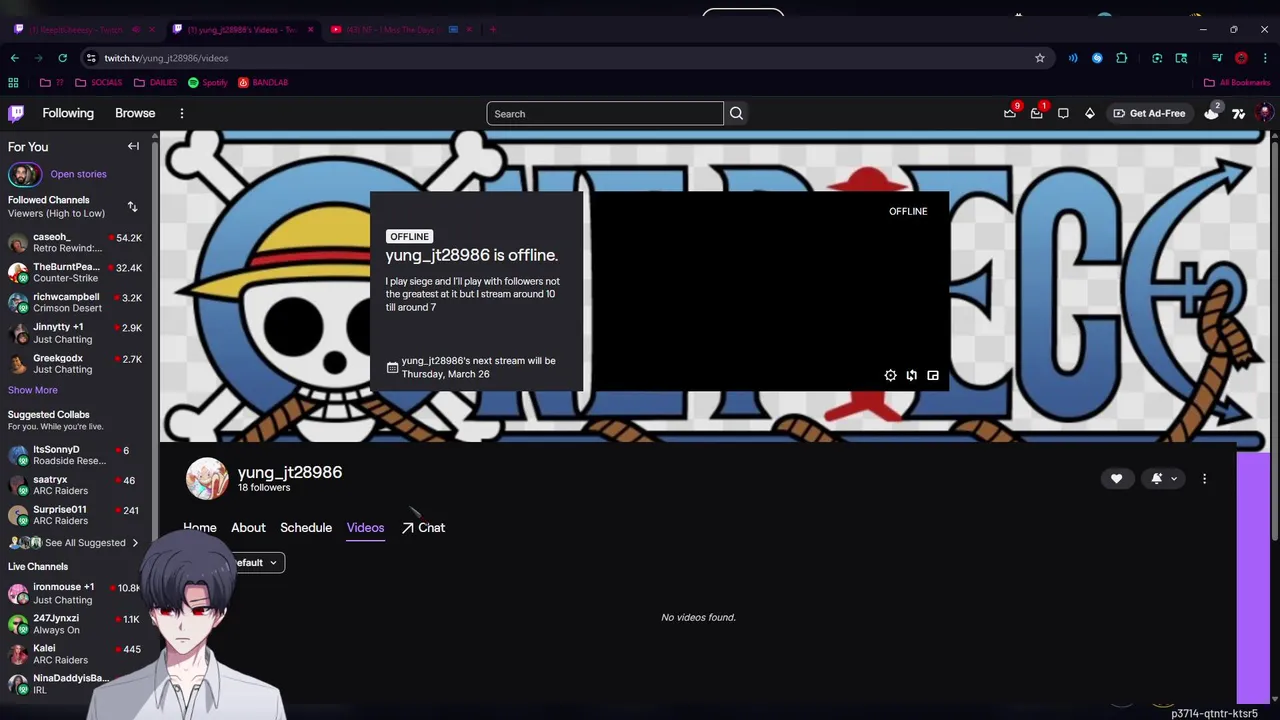The width and height of the screenshot is (1280, 720).
Task: Open player settings gear icon
Action: pos(890,375)
